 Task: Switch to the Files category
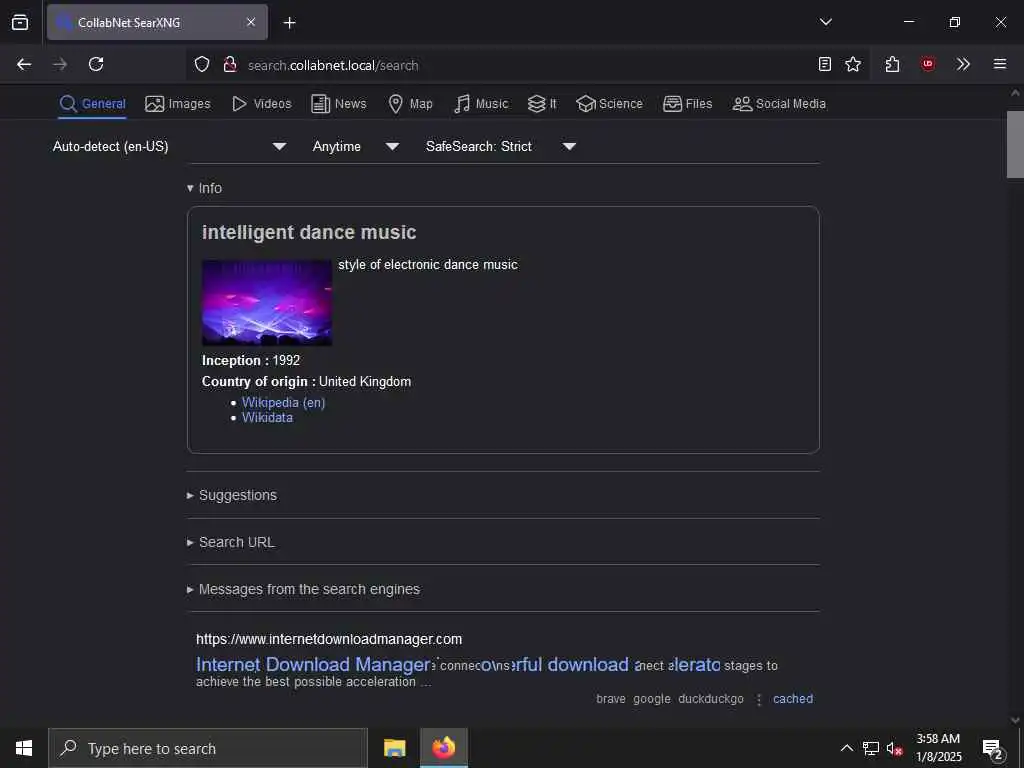point(688,104)
